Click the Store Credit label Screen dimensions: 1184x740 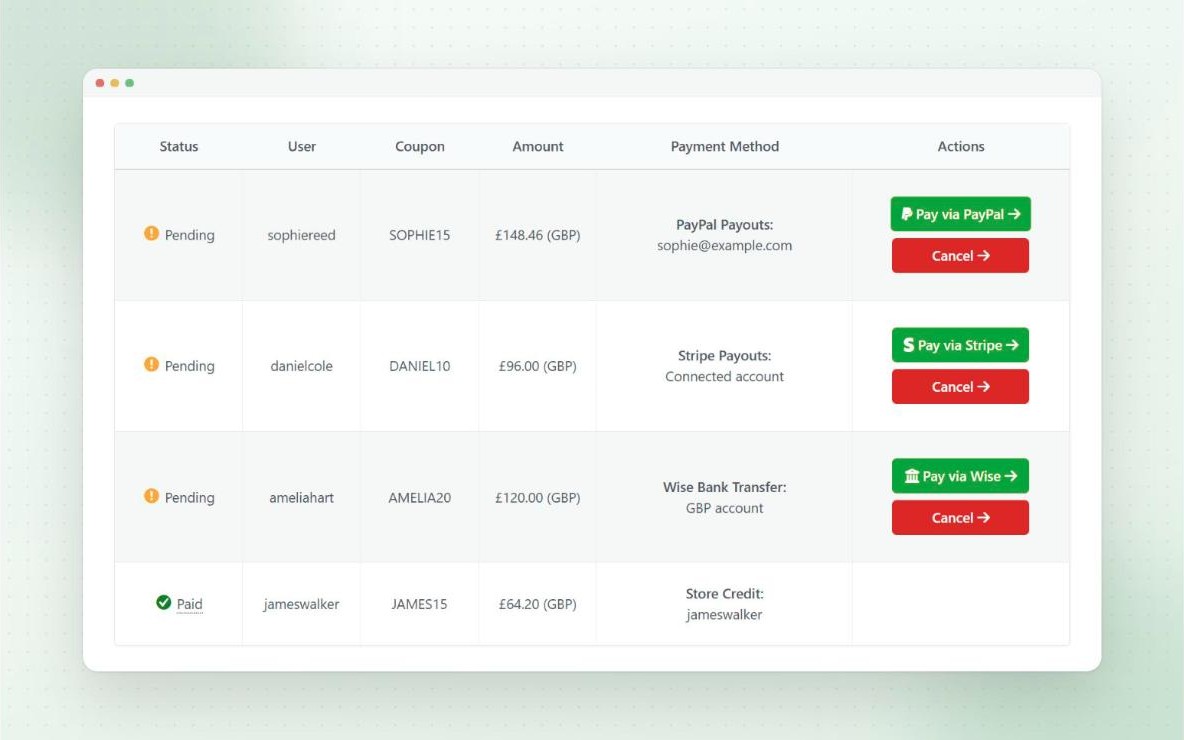click(724, 594)
